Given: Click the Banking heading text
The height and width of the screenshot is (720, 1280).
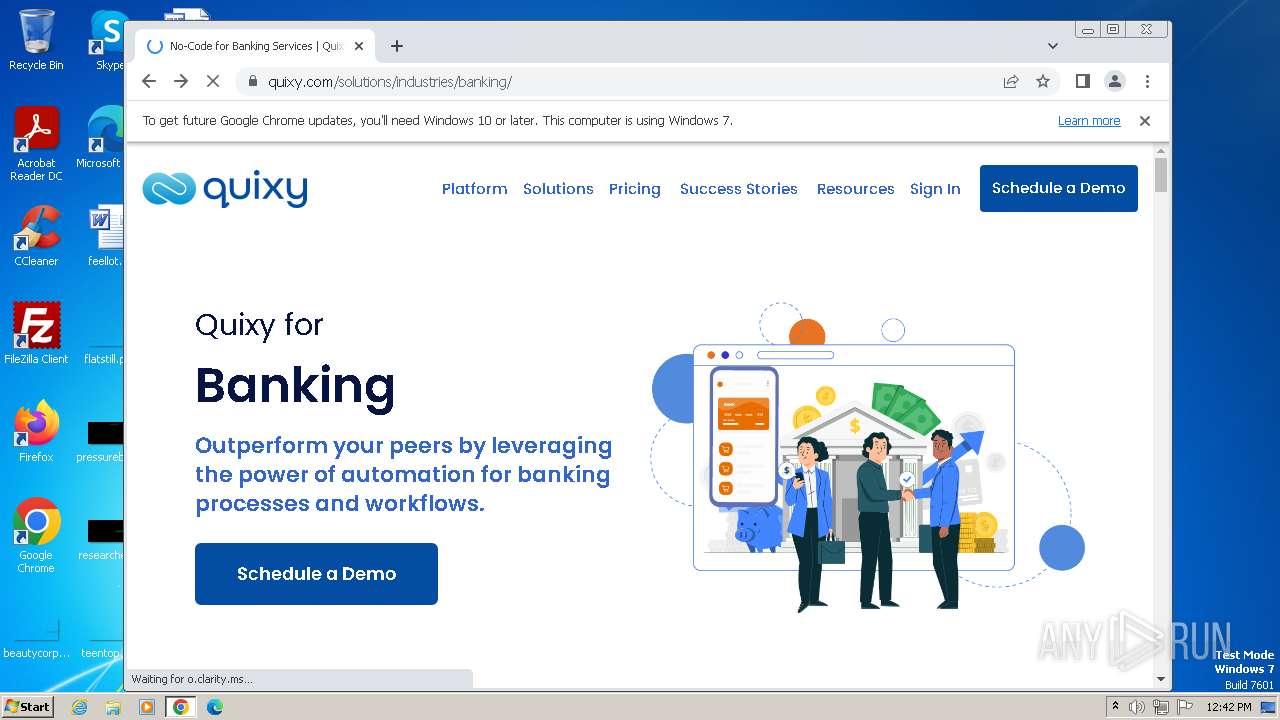Looking at the screenshot, I should click(x=295, y=387).
